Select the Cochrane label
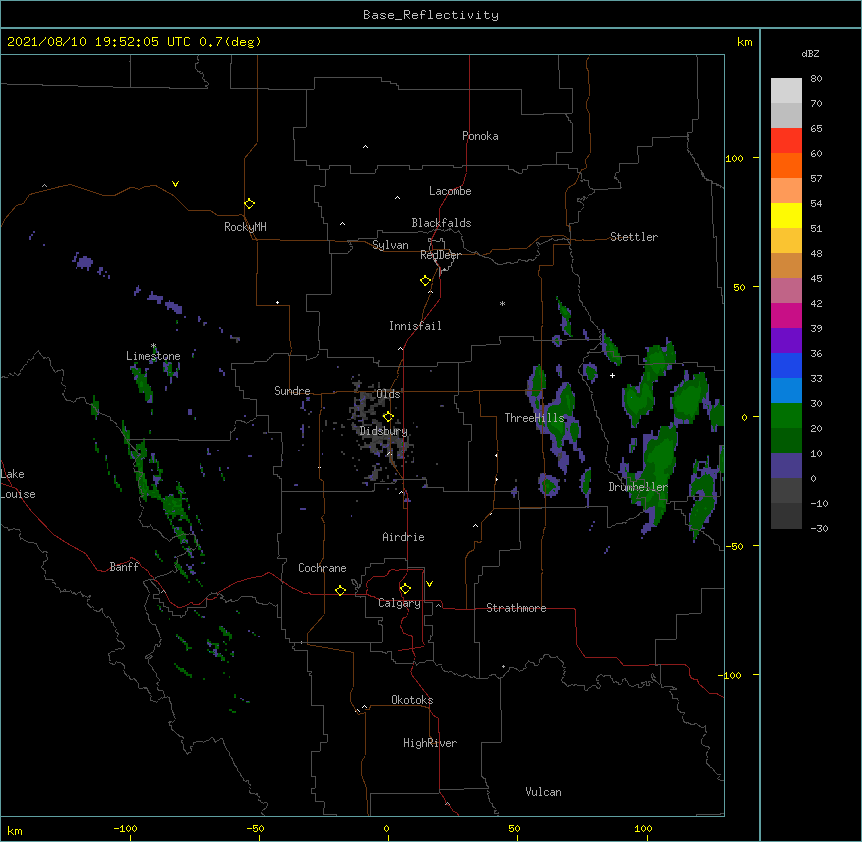 pos(322,568)
